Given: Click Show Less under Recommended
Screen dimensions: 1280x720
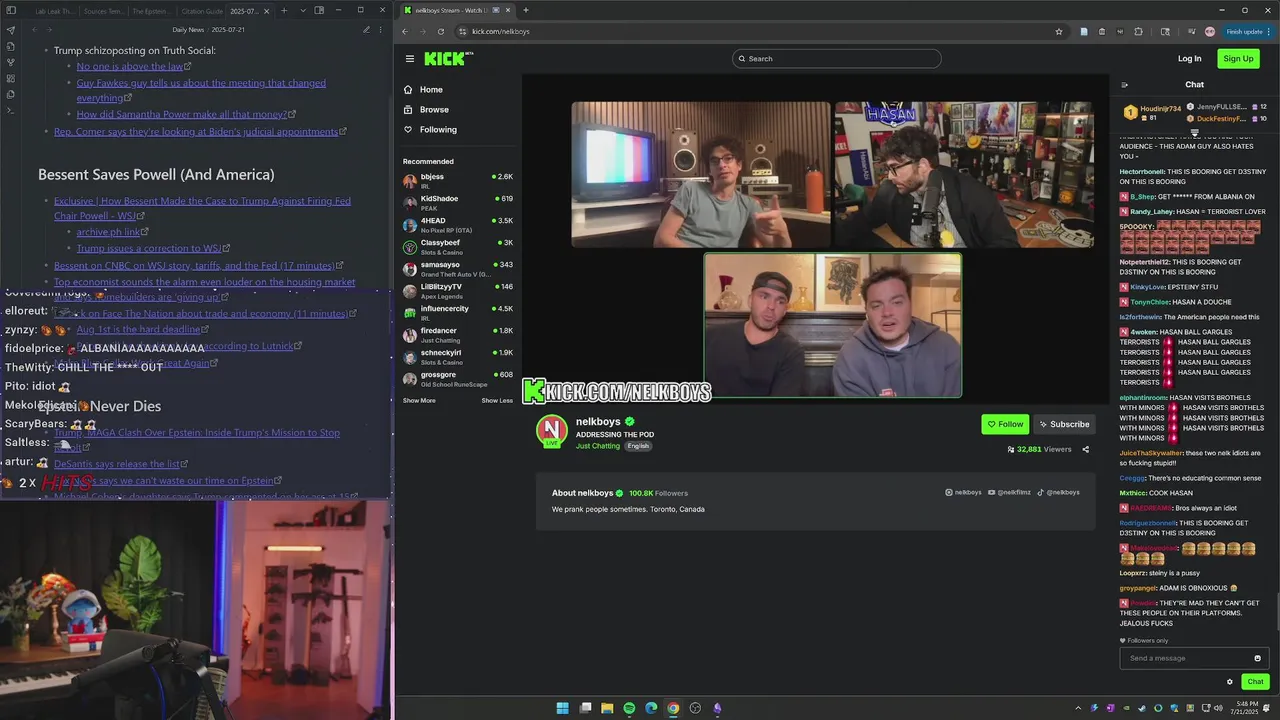Looking at the screenshot, I should [x=497, y=400].
